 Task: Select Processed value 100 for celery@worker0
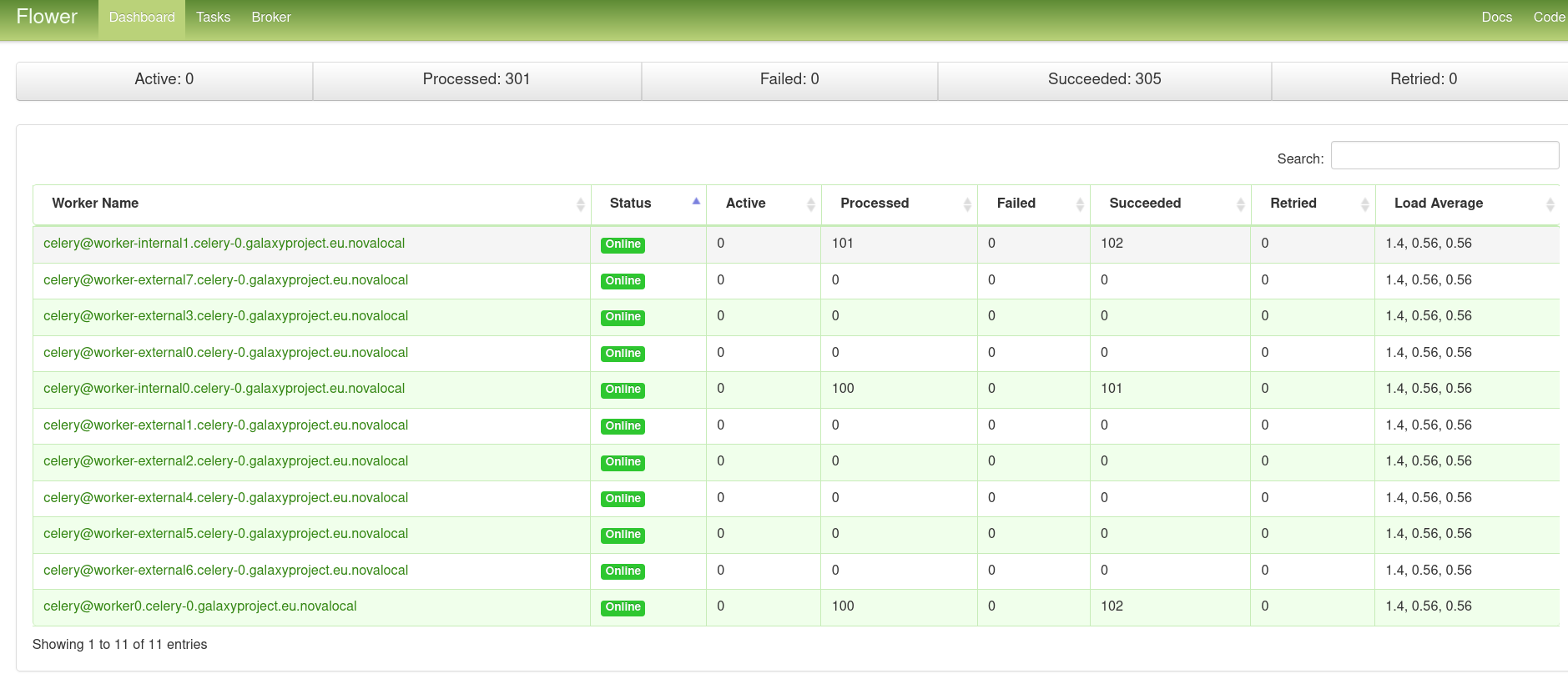click(x=843, y=606)
